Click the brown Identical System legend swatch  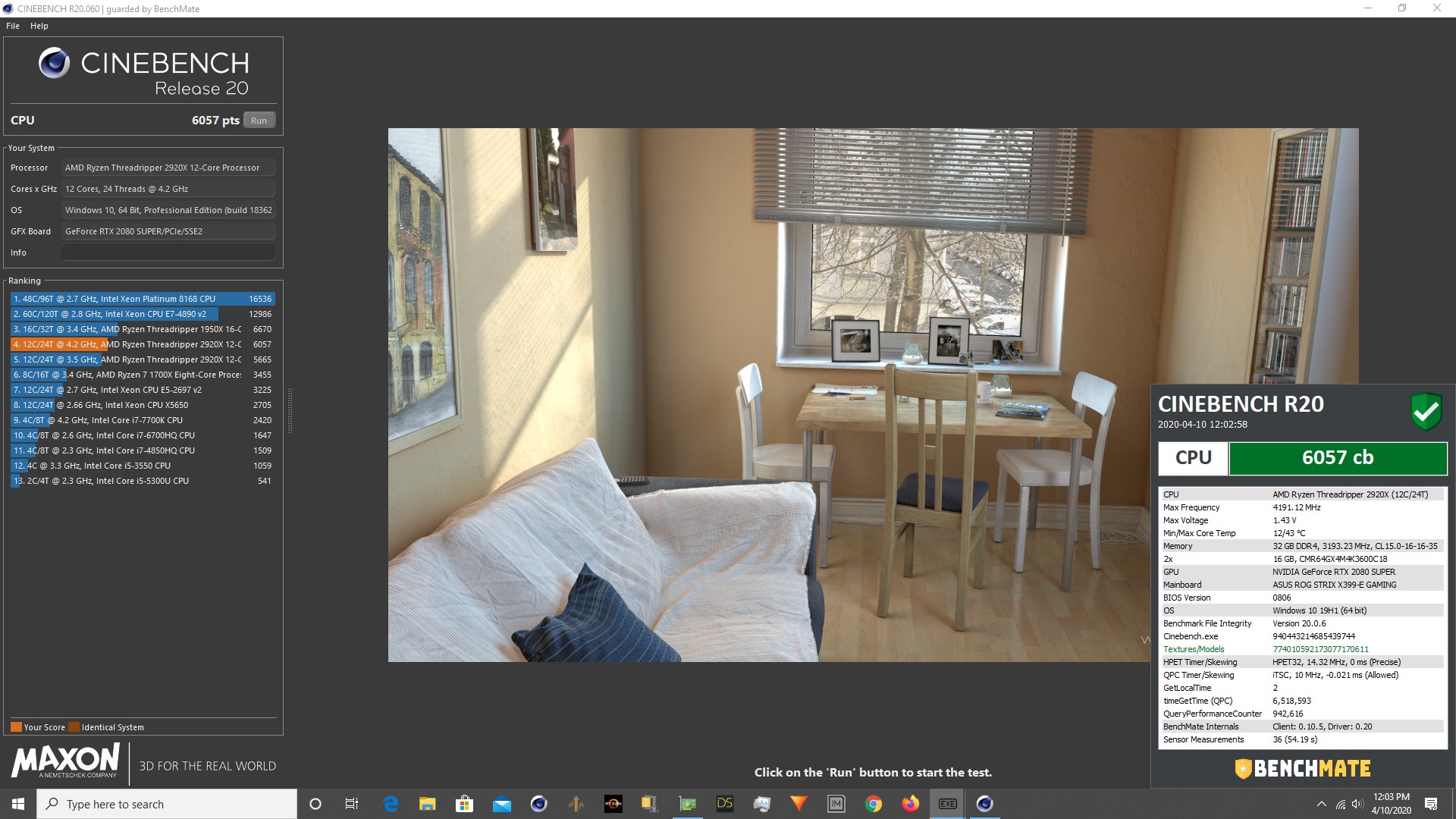pyautogui.click(x=74, y=727)
